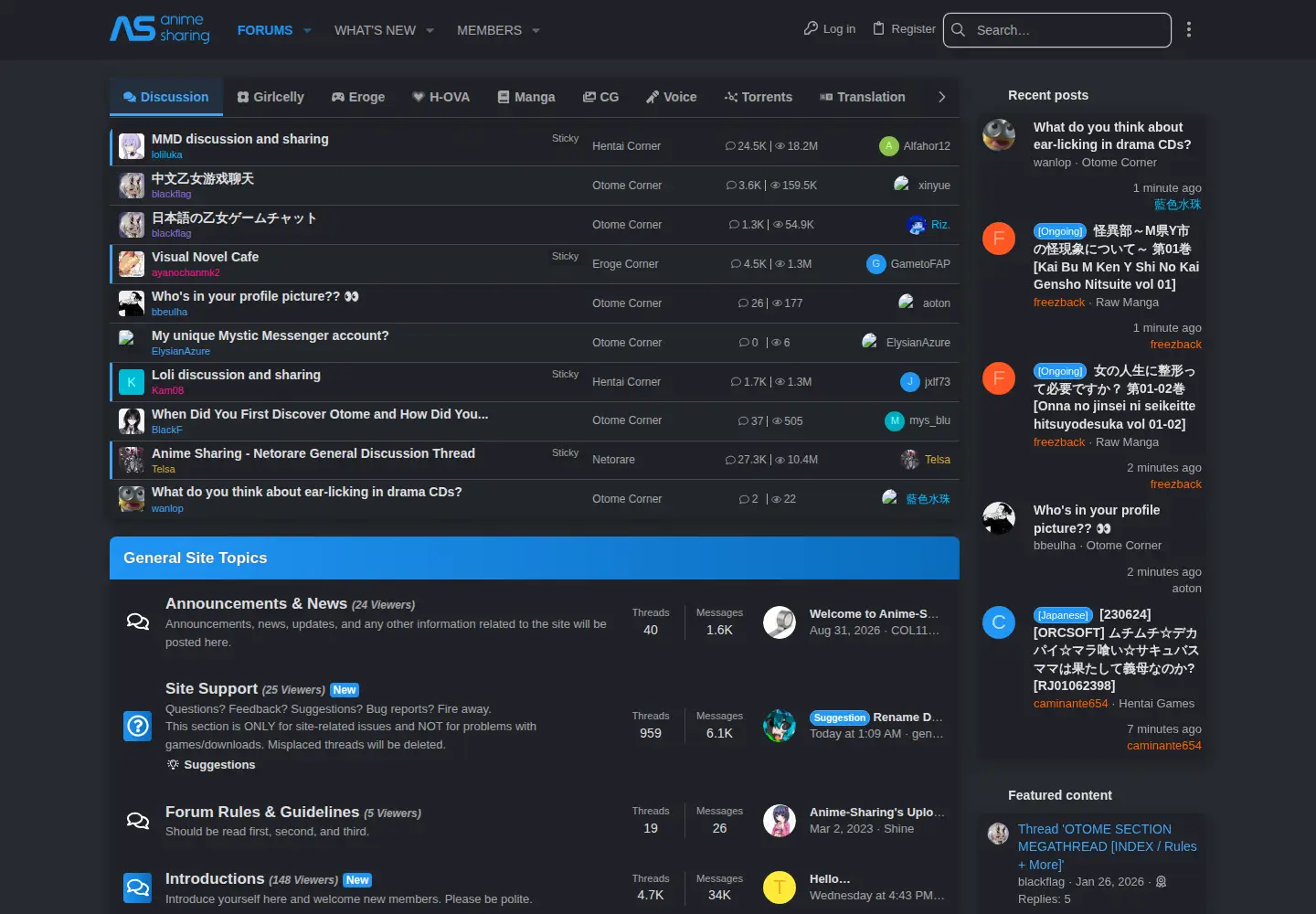Click the Introductions forum chat icon

tap(138, 887)
